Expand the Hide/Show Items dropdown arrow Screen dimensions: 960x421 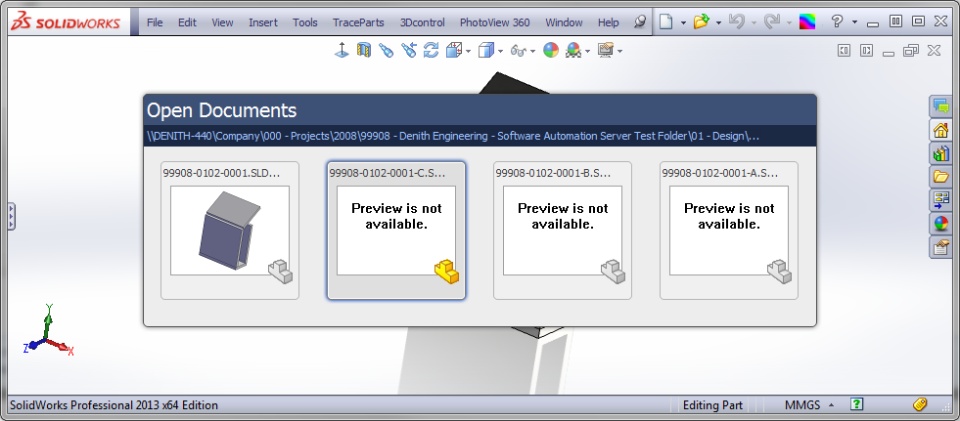coord(533,51)
